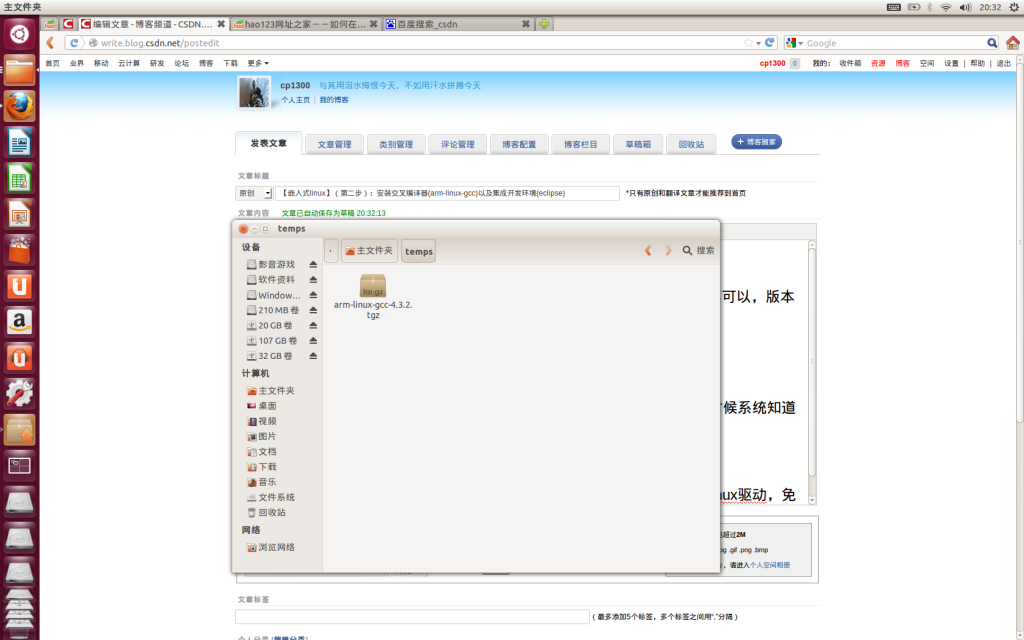
Task: Open LibreOffice Impress in the launcher
Action: pyautogui.click(x=19, y=214)
